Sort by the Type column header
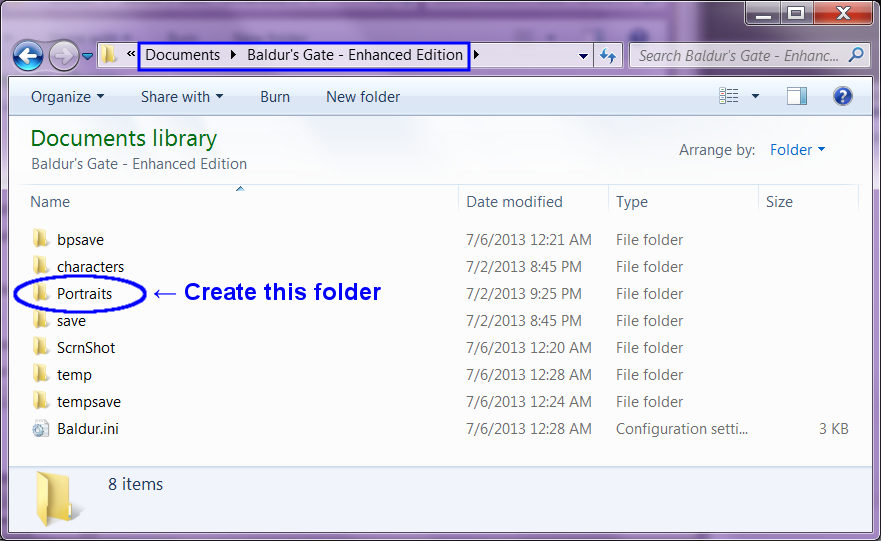This screenshot has height=541, width=881. tap(632, 202)
